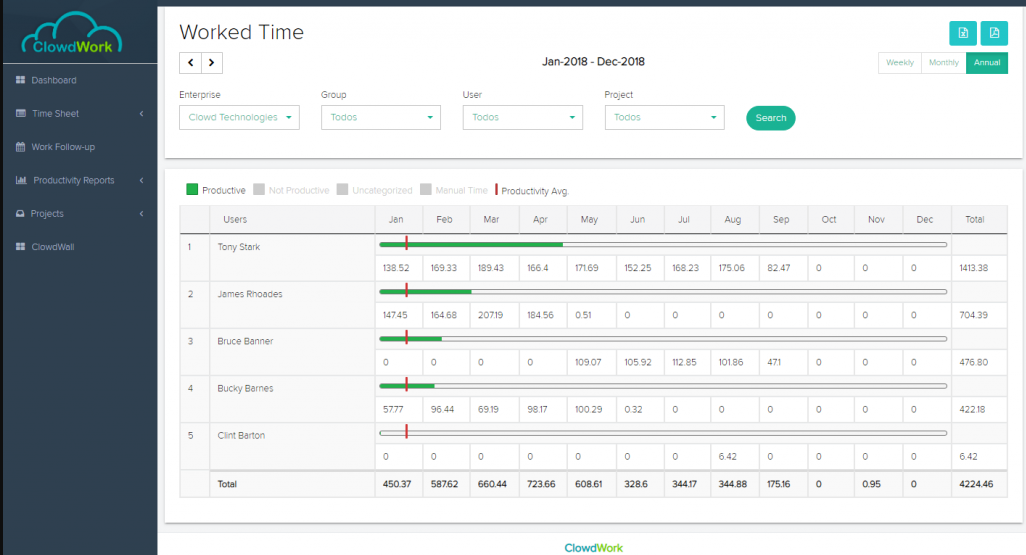
Task: Click the Work Follow-up calendar icon
Action: (x=20, y=147)
